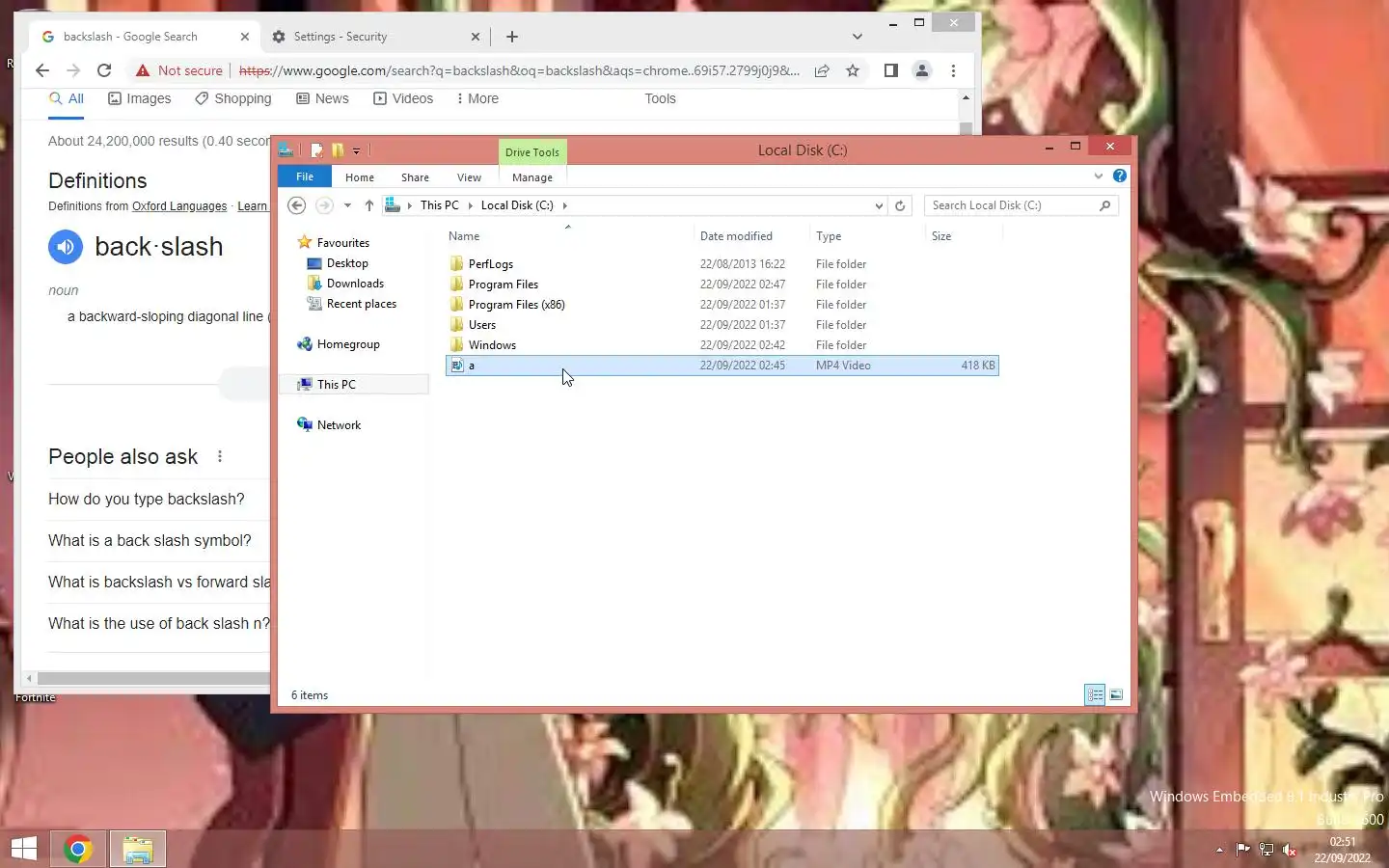Click the Properties icon in Explorer's quick access toolbar
The height and width of the screenshot is (868, 1389).
pyautogui.click(x=316, y=150)
